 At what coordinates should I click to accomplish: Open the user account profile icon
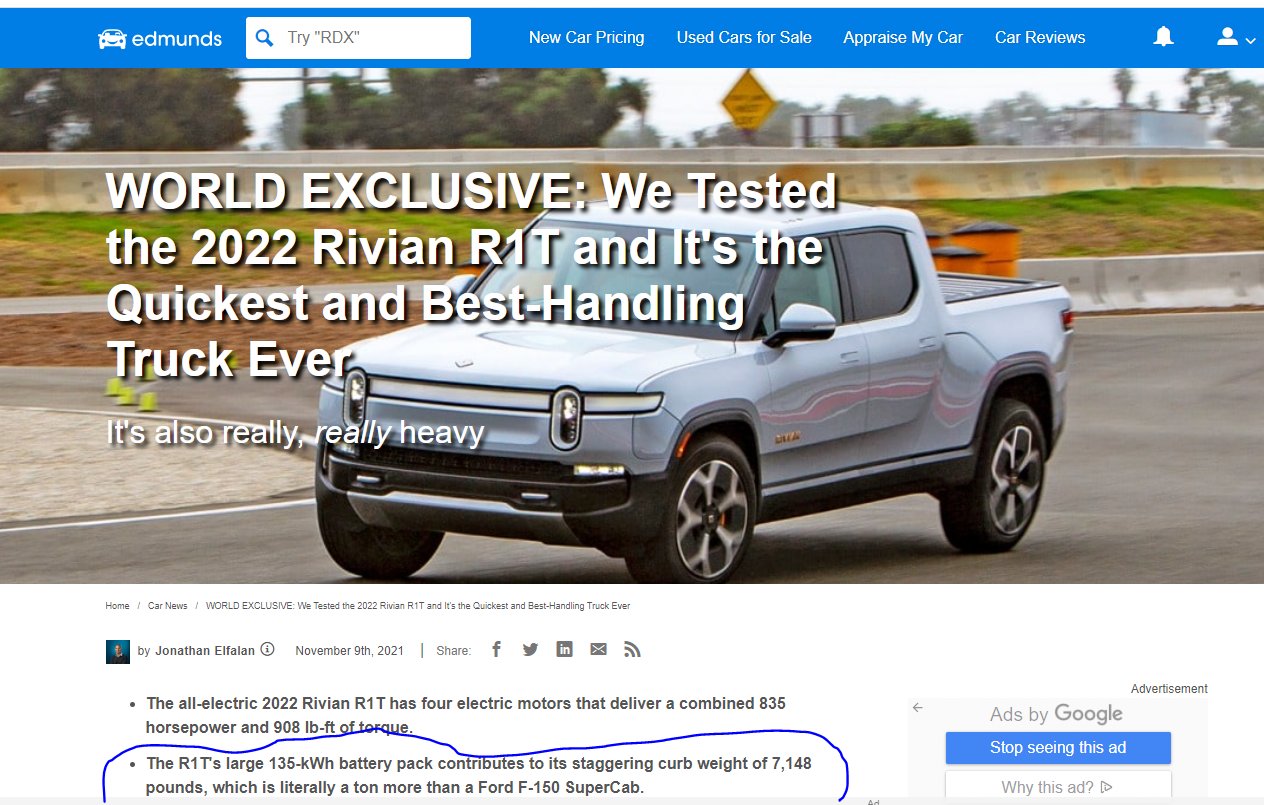[1227, 37]
